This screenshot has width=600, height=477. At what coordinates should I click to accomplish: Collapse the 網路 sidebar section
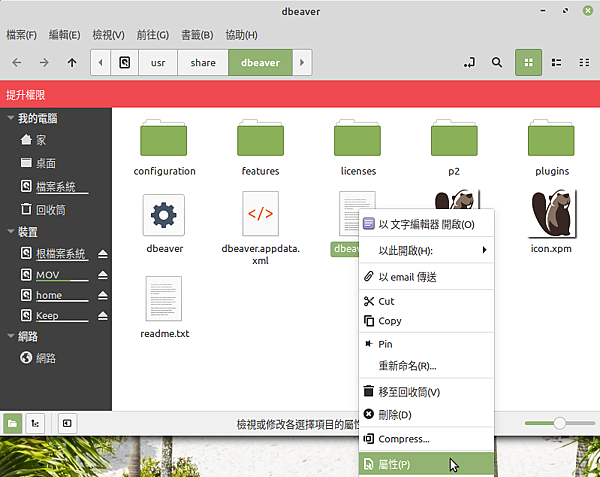11,336
